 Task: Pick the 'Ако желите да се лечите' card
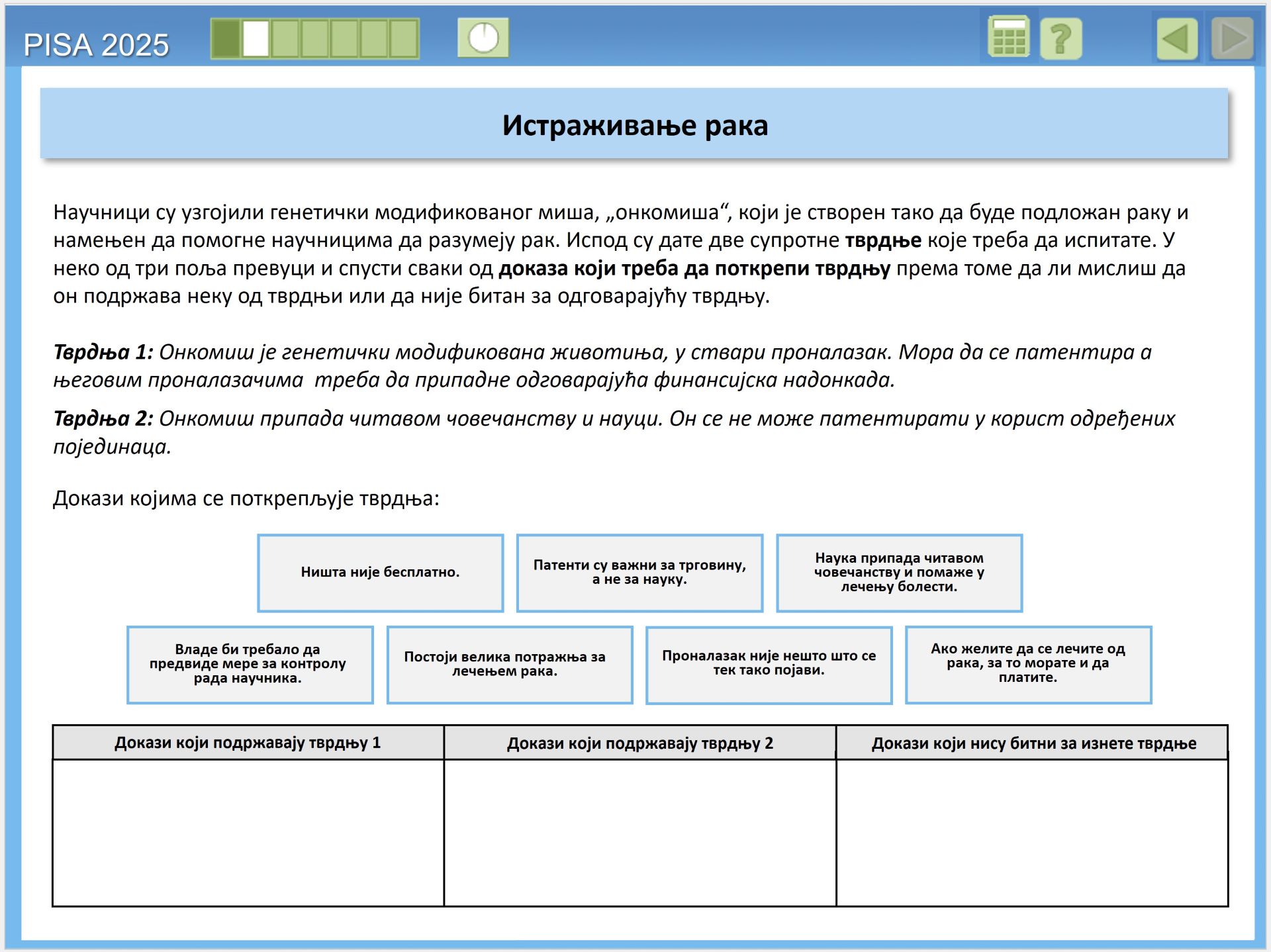(1028, 664)
